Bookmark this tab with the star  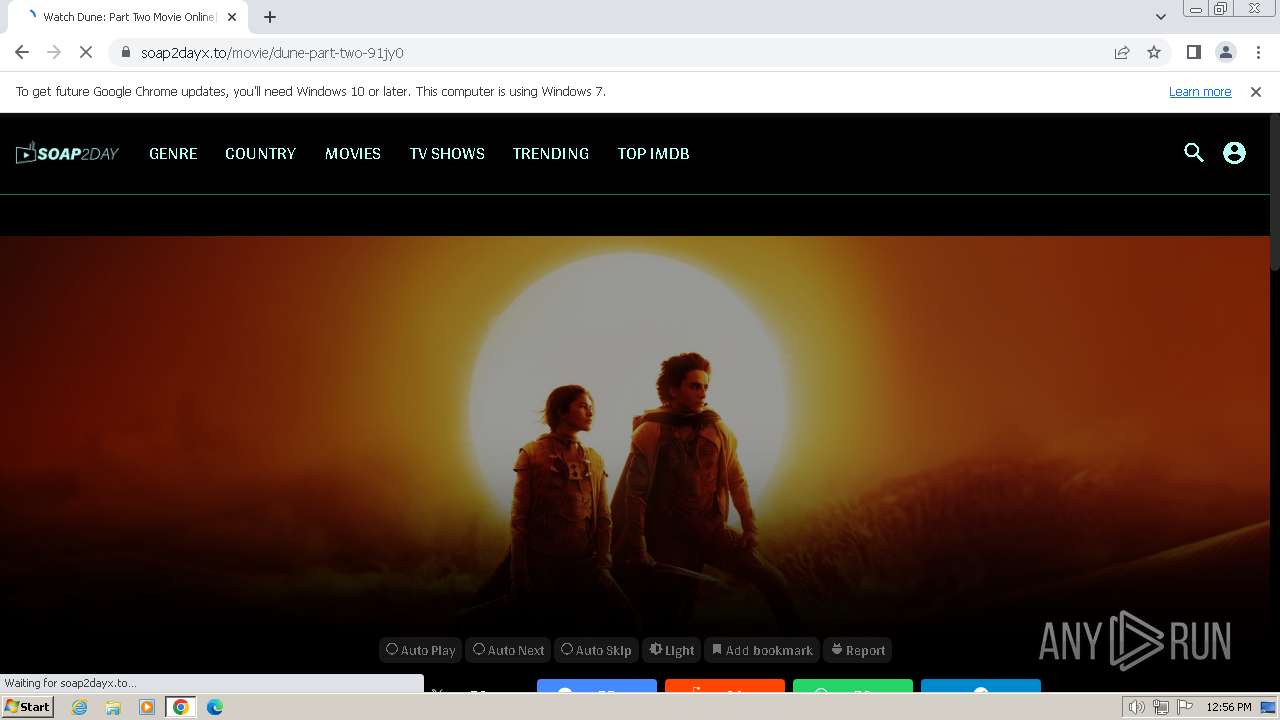pos(1154,52)
